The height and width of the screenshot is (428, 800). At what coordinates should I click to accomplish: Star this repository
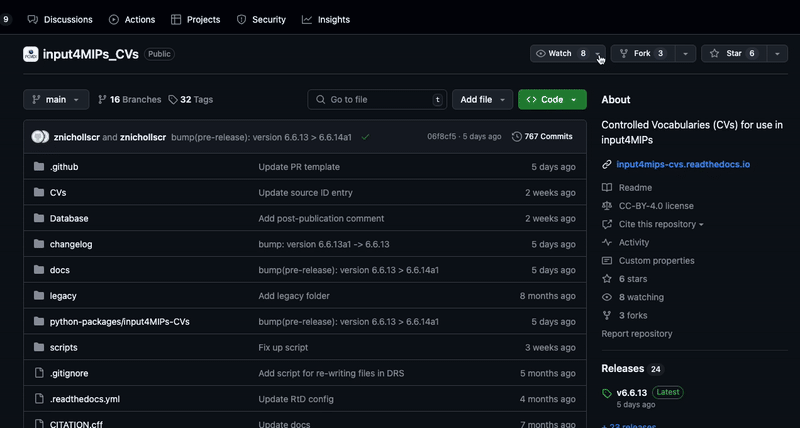[x=734, y=54]
